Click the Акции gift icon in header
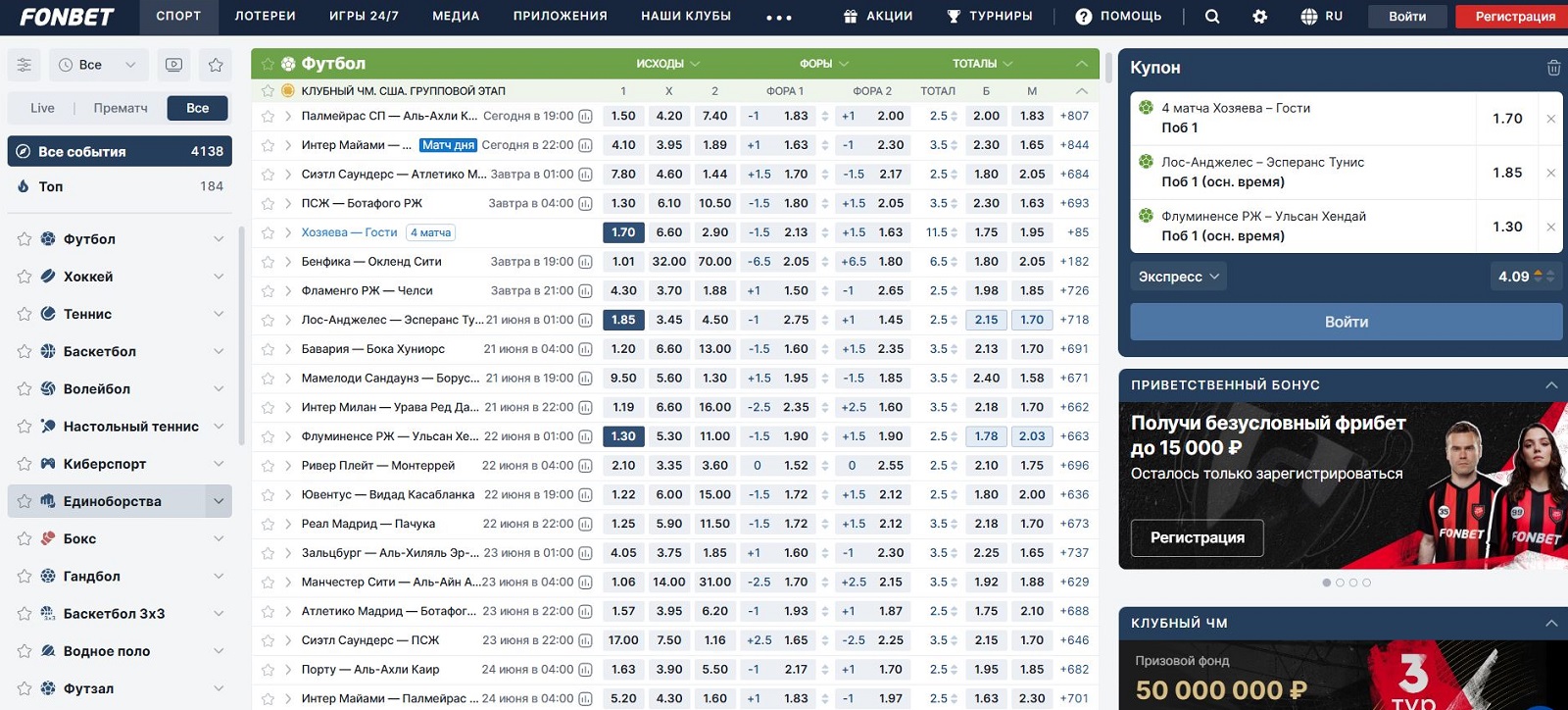Screen dimensions: 1568x710 [x=851, y=17]
